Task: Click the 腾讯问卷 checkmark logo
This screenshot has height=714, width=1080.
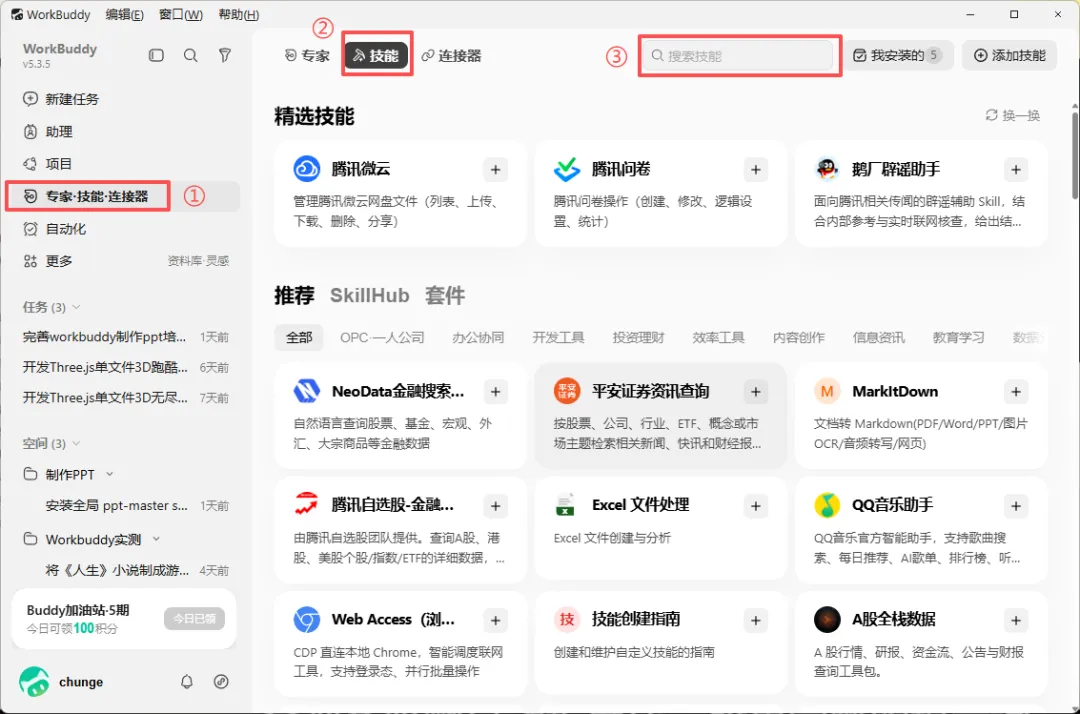Action: click(567, 169)
